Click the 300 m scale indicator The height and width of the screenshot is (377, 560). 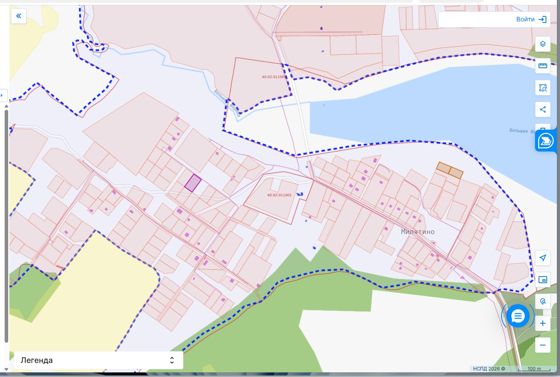coord(534,368)
